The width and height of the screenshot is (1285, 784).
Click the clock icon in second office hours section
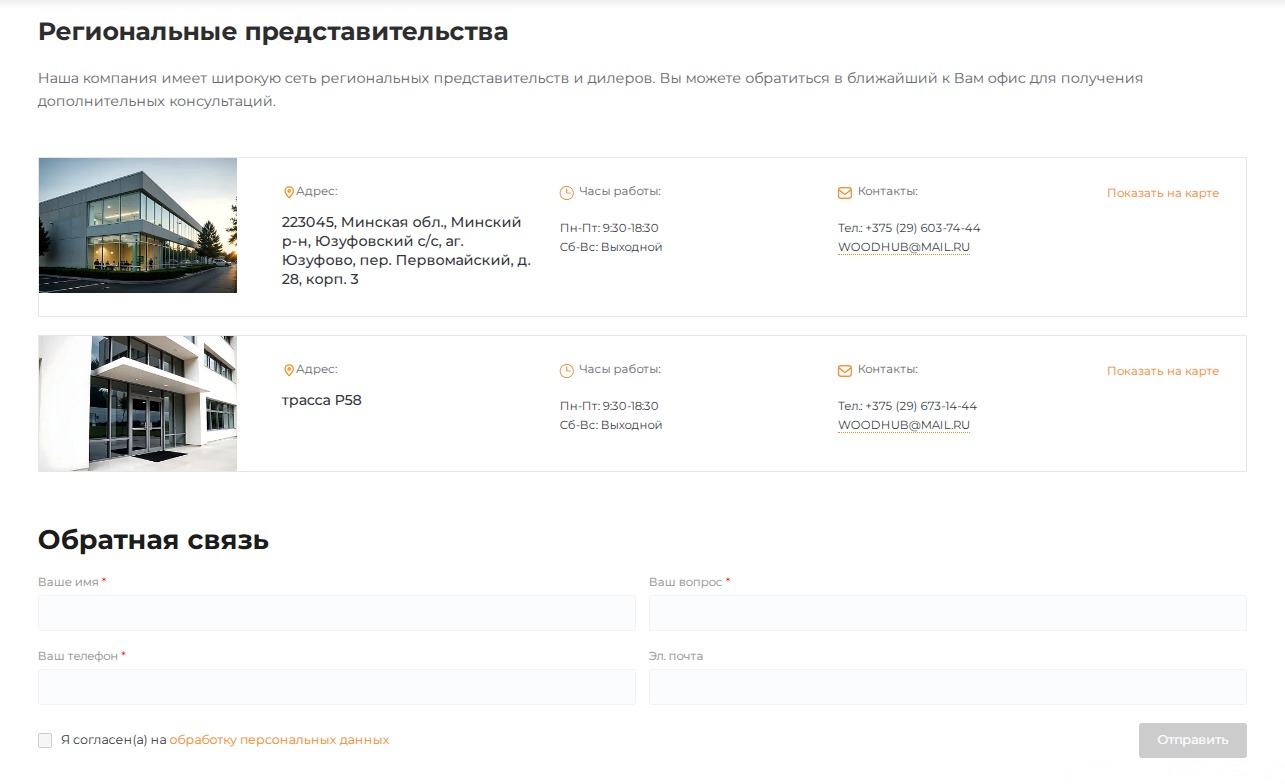(x=565, y=369)
